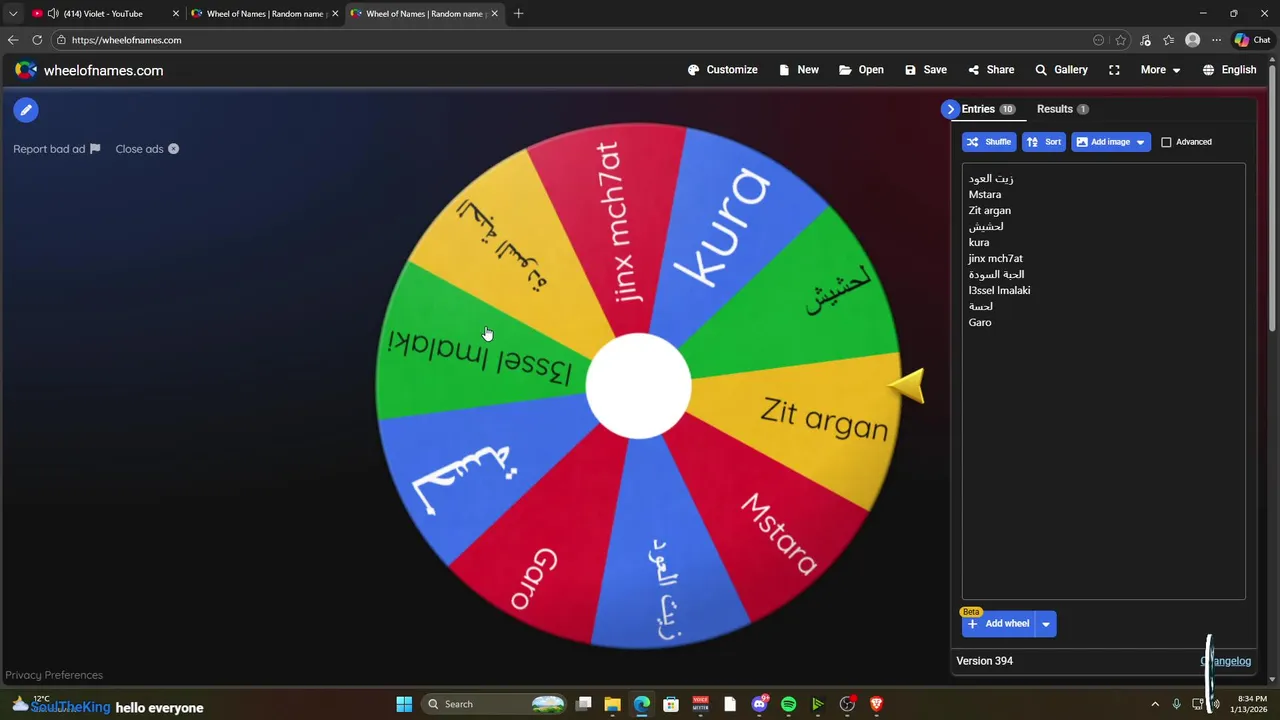Open File Explorer from taskbar
Image resolution: width=1280 pixels, height=720 pixels.
(613, 704)
